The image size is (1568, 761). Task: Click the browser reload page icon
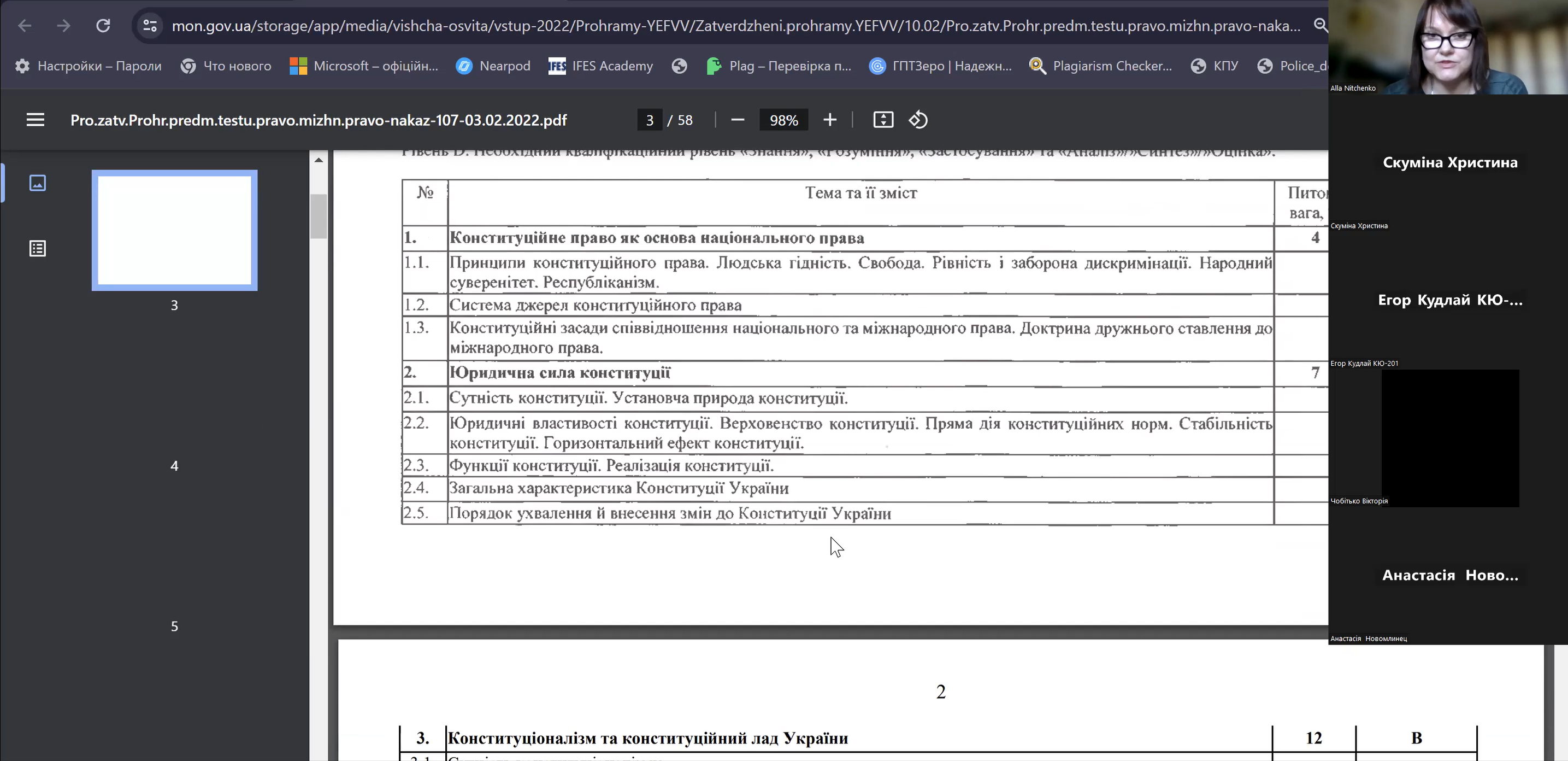[x=103, y=26]
